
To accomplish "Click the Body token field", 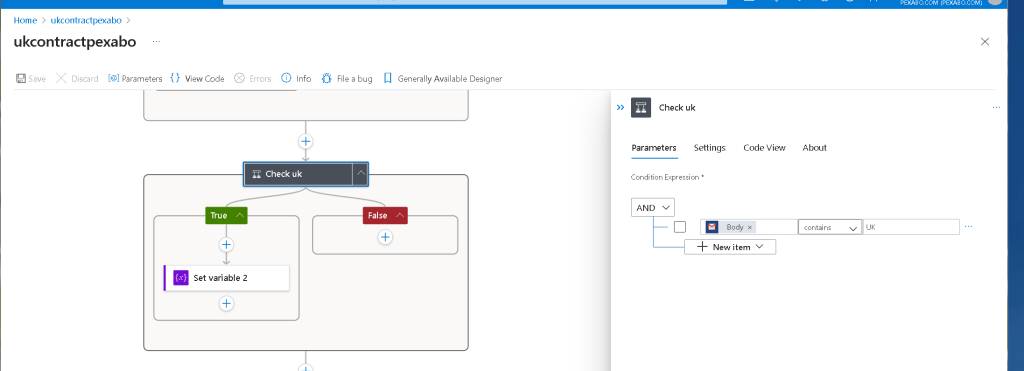I will [748, 227].
